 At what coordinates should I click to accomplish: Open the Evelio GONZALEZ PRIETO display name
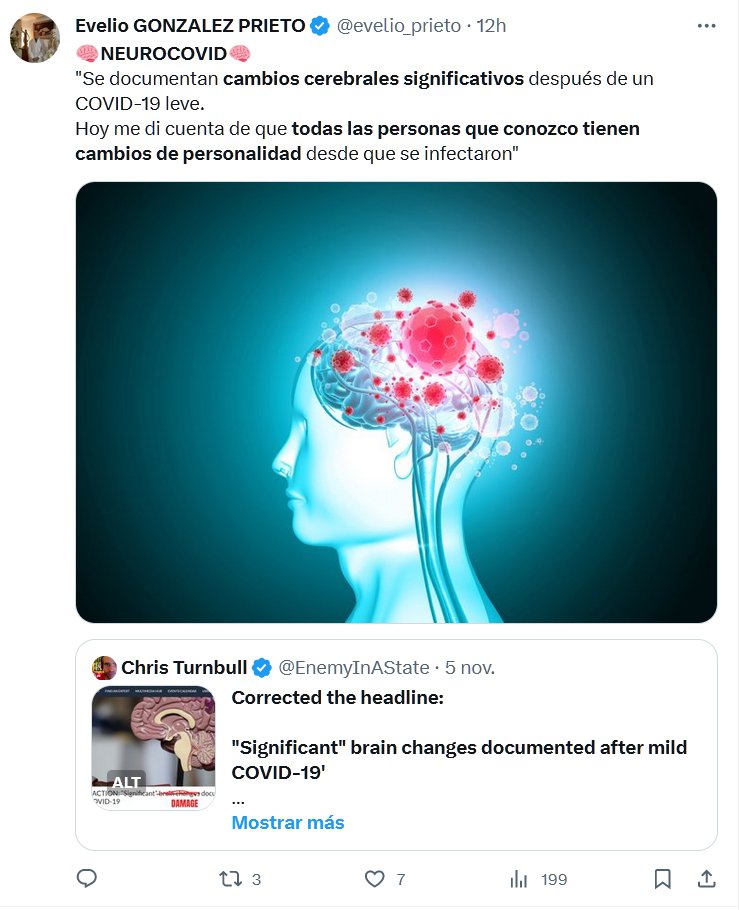pos(190,26)
